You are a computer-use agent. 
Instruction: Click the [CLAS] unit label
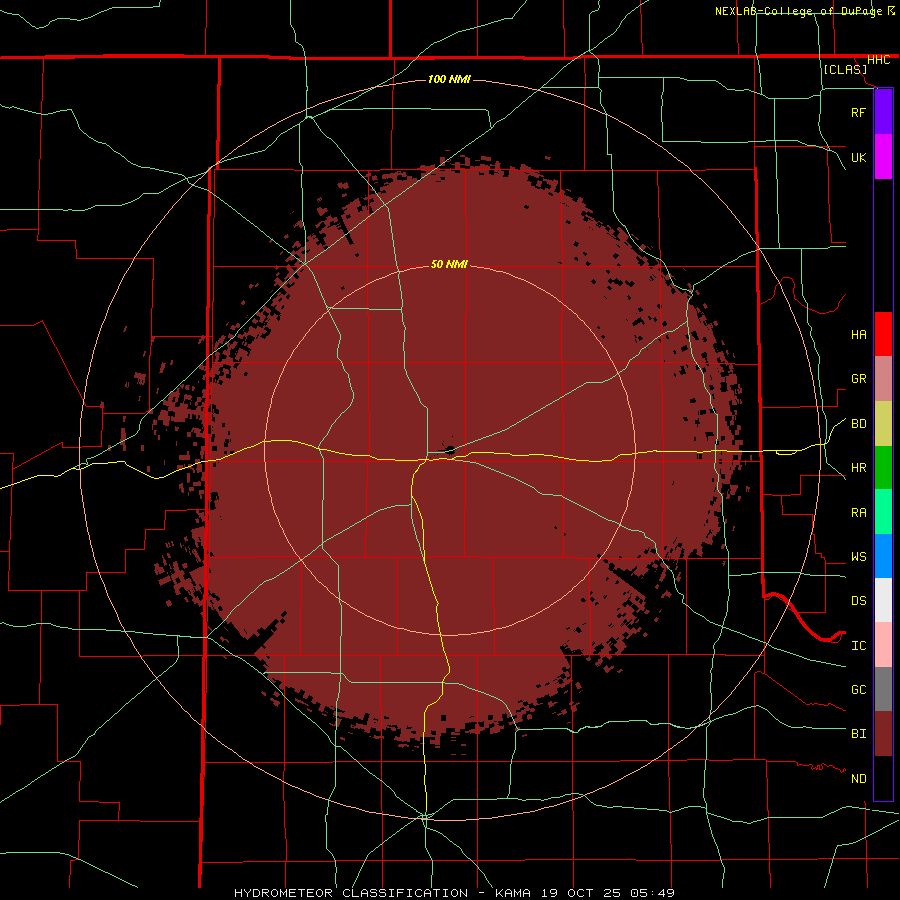(x=845, y=69)
